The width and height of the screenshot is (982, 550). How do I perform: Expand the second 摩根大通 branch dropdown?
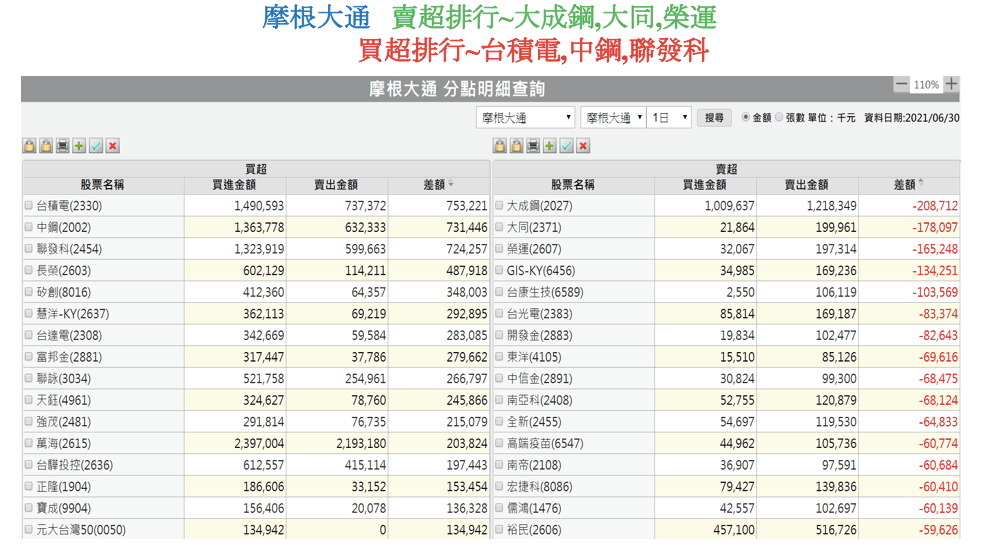612,117
